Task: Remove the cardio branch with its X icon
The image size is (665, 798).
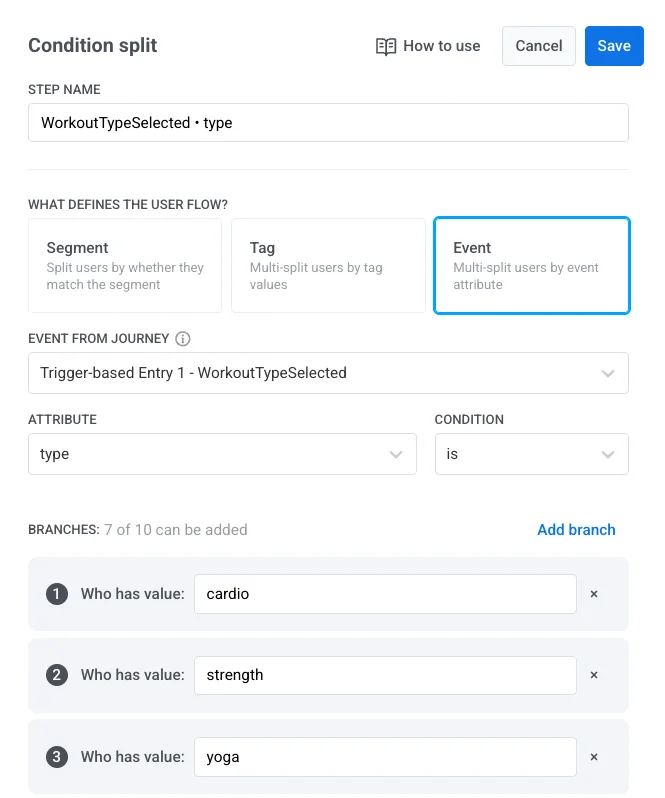Action: [x=594, y=594]
